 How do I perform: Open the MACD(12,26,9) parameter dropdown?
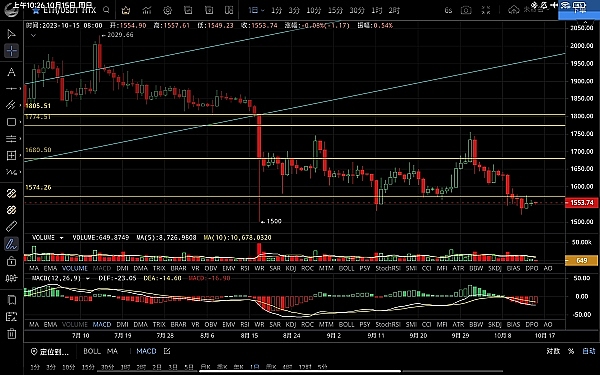click(88, 279)
